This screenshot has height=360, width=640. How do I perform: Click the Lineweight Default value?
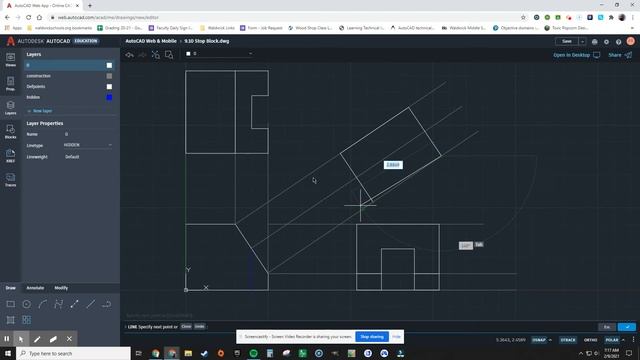coord(72,157)
